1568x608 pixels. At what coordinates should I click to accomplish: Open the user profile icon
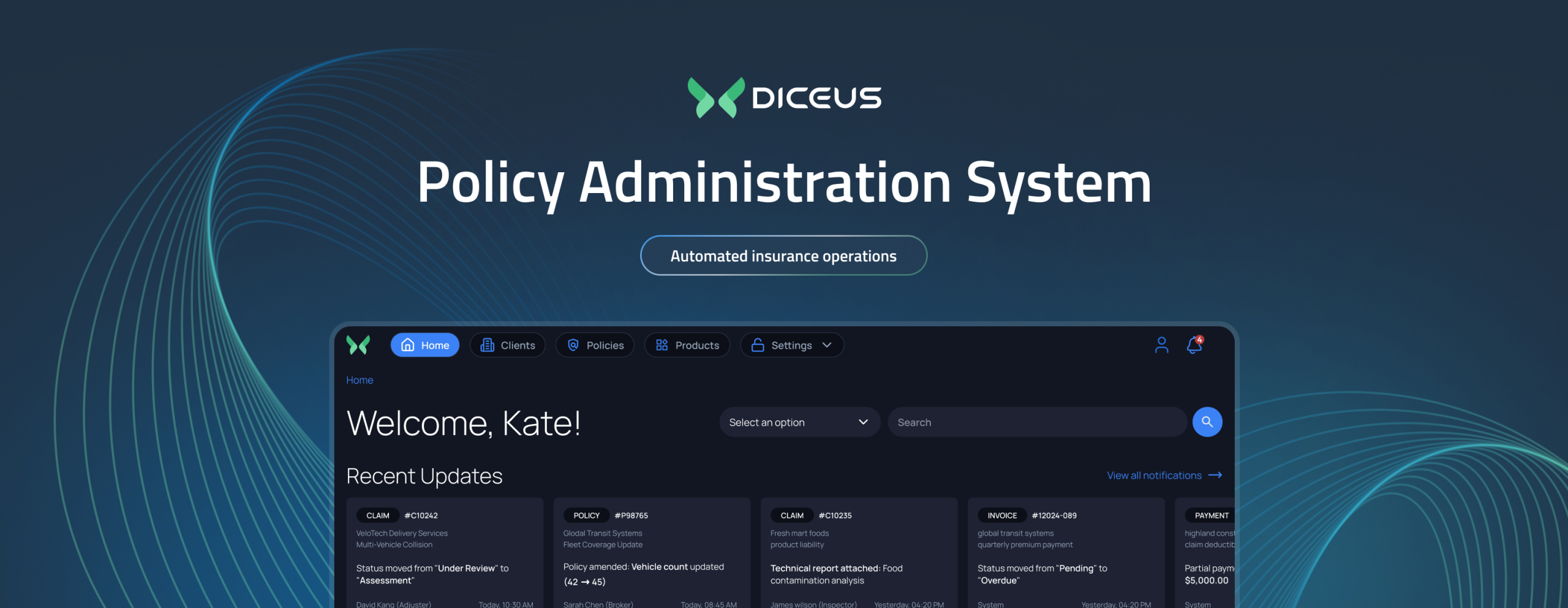click(x=1161, y=345)
